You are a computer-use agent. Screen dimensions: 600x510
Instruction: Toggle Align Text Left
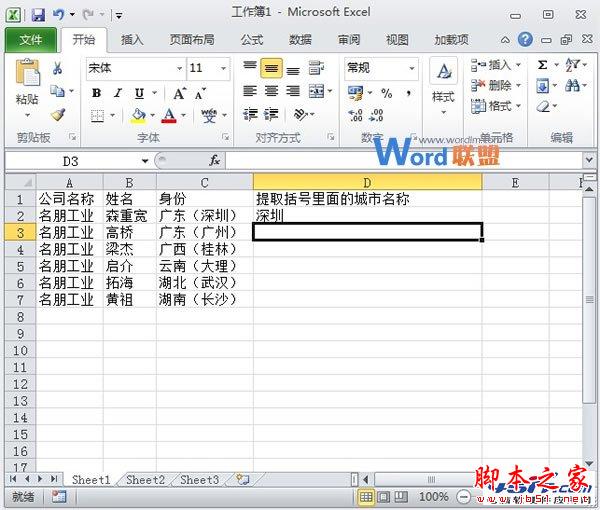point(250,91)
